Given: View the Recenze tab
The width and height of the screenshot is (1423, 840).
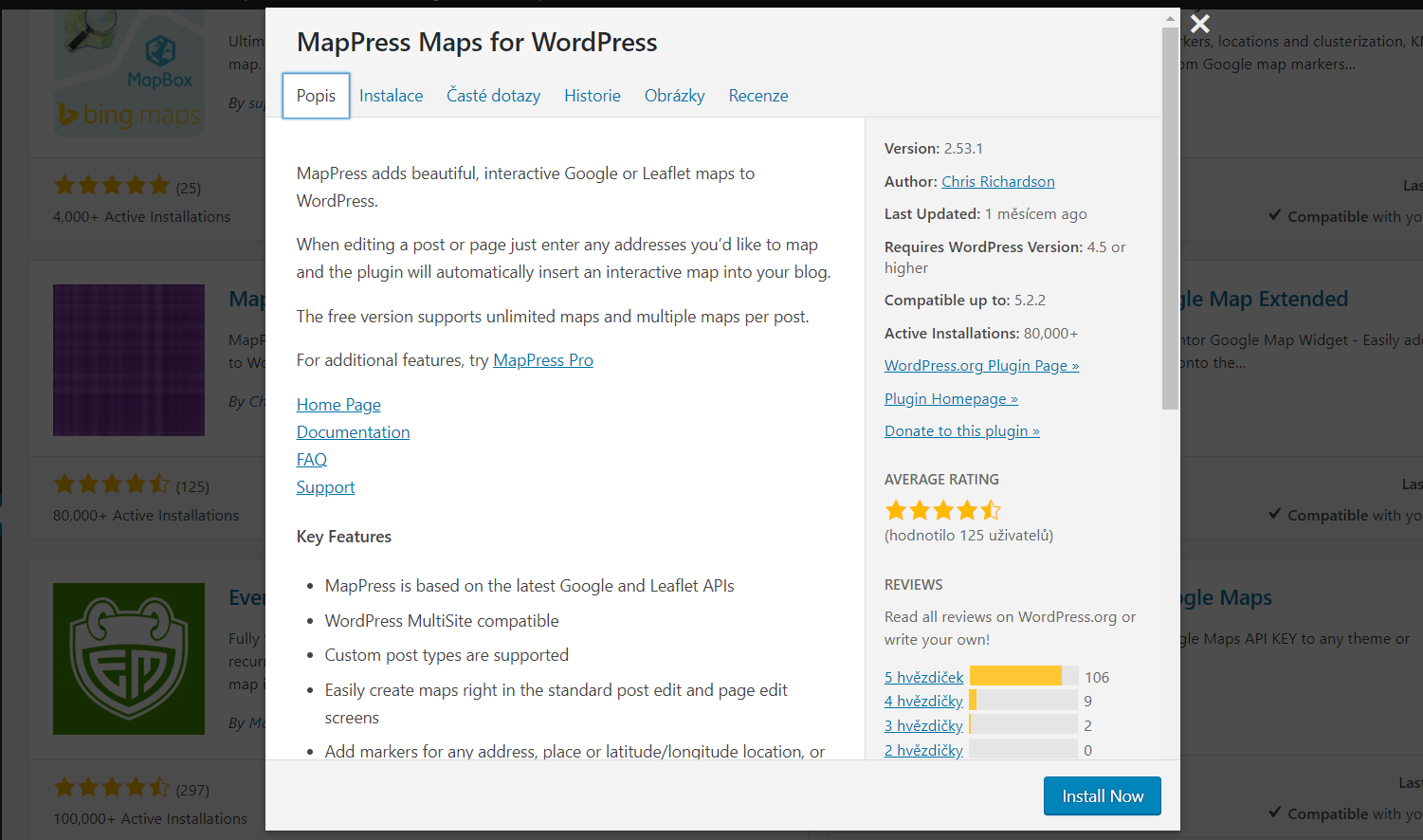Looking at the screenshot, I should click(758, 96).
